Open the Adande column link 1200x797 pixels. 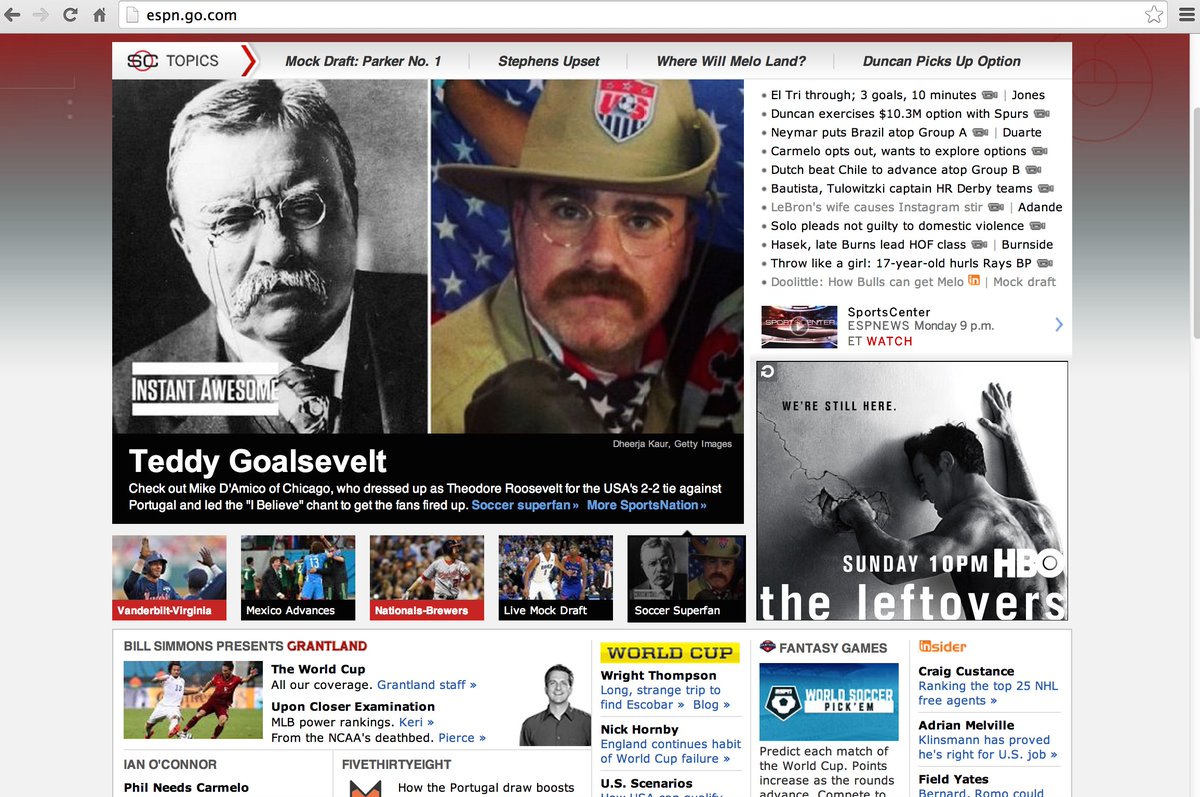click(1040, 207)
